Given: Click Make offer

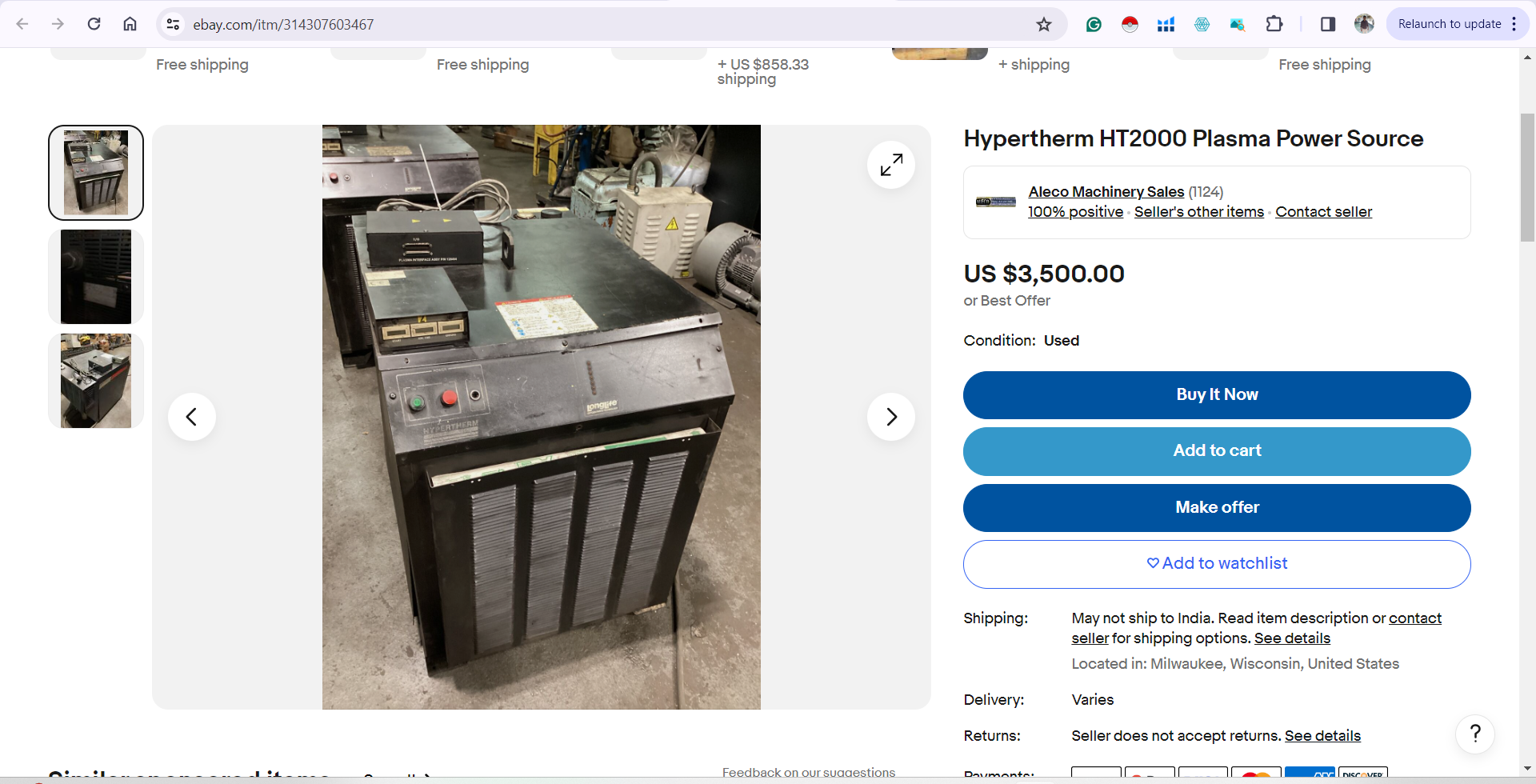Looking at the screenshot, I should (x=1217, y=508).
